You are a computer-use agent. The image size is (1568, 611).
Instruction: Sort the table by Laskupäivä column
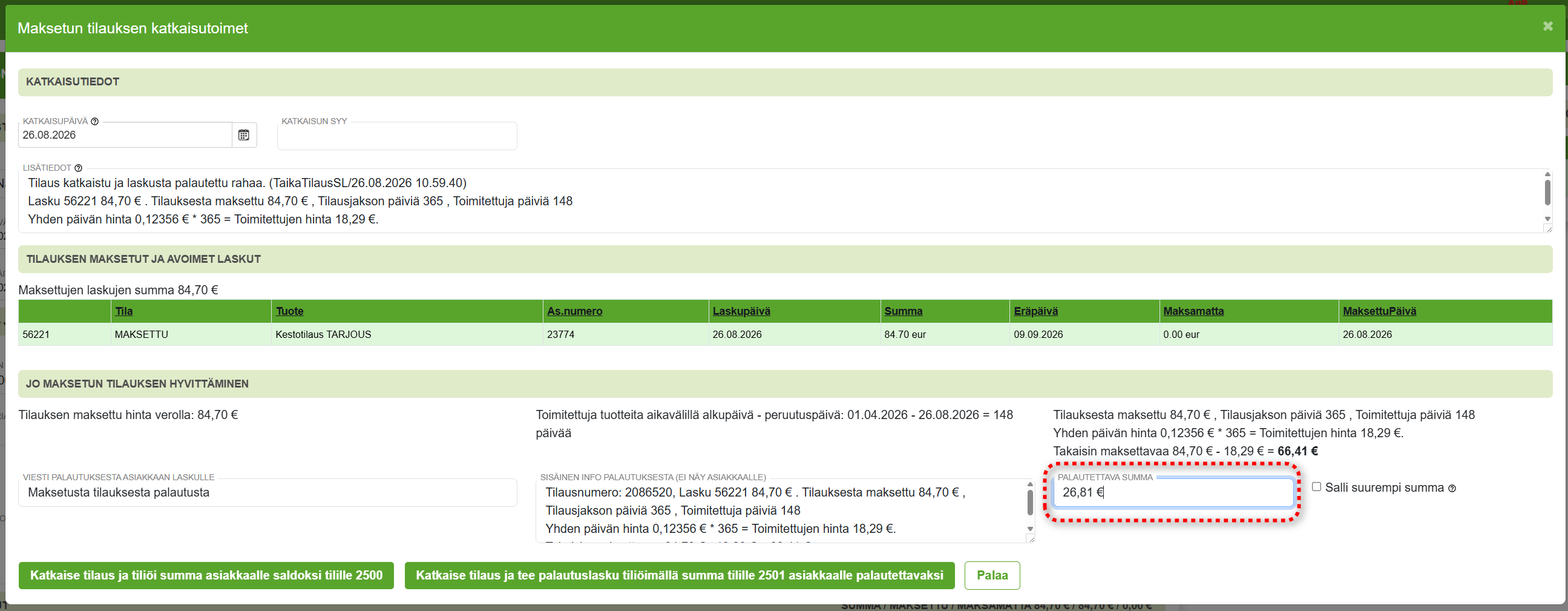click(741, 311)
